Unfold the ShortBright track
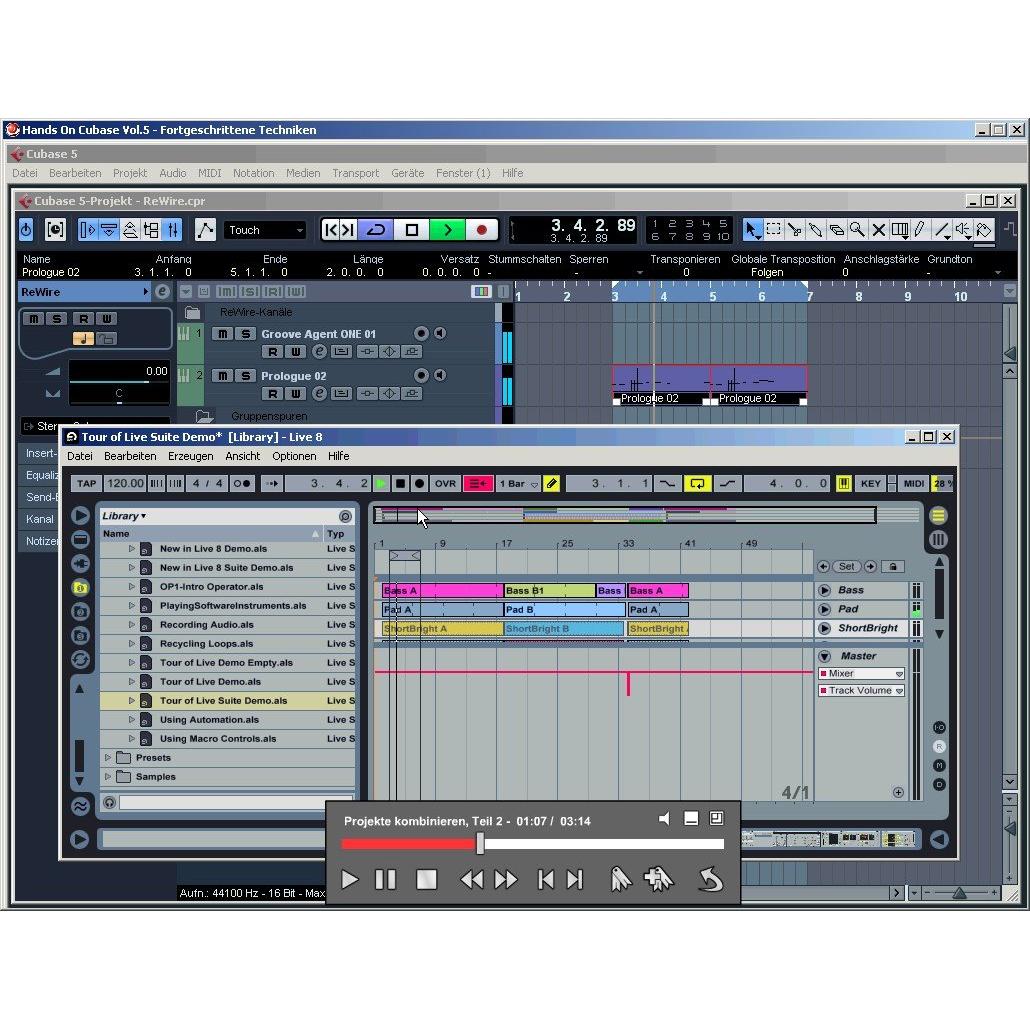The height and width of the screenshot is (1030, 1030). [x=824, y=628]
